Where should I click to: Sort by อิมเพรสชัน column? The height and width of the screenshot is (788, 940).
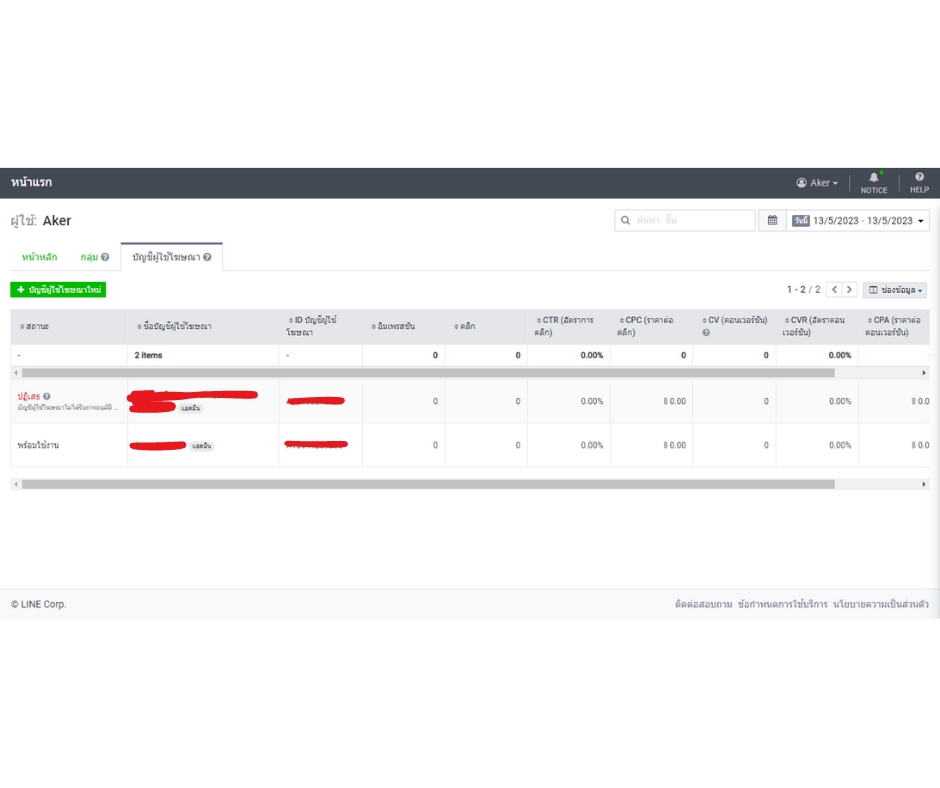393,327
